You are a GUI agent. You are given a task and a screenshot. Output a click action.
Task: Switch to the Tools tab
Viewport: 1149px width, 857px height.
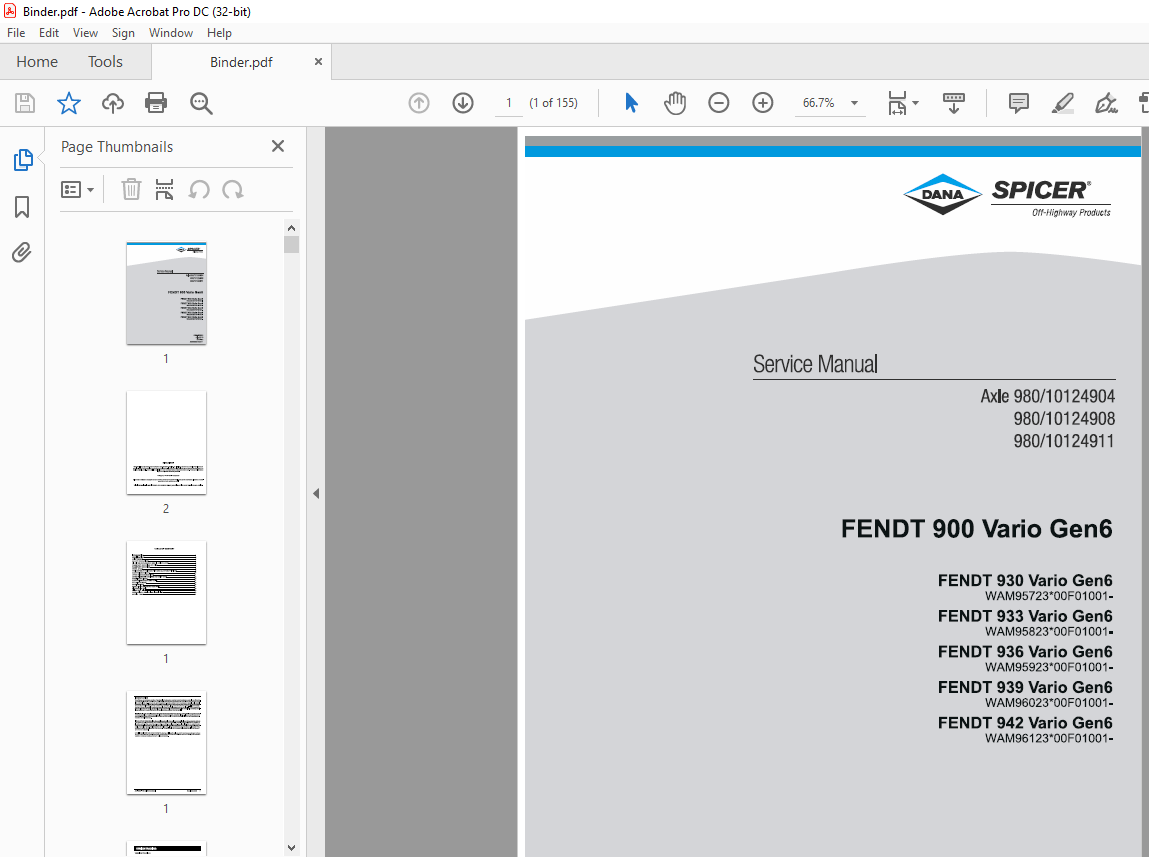pyautogui.click(x=106, y=62)
